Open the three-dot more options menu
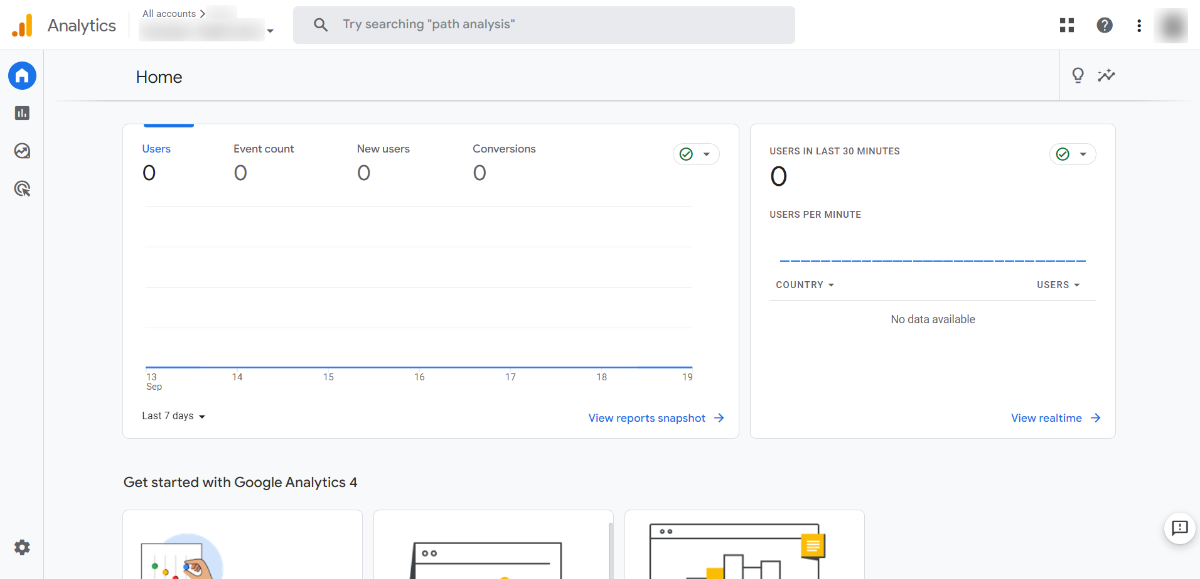This screenshot has height=579, width=1200. pos(1139,25)
